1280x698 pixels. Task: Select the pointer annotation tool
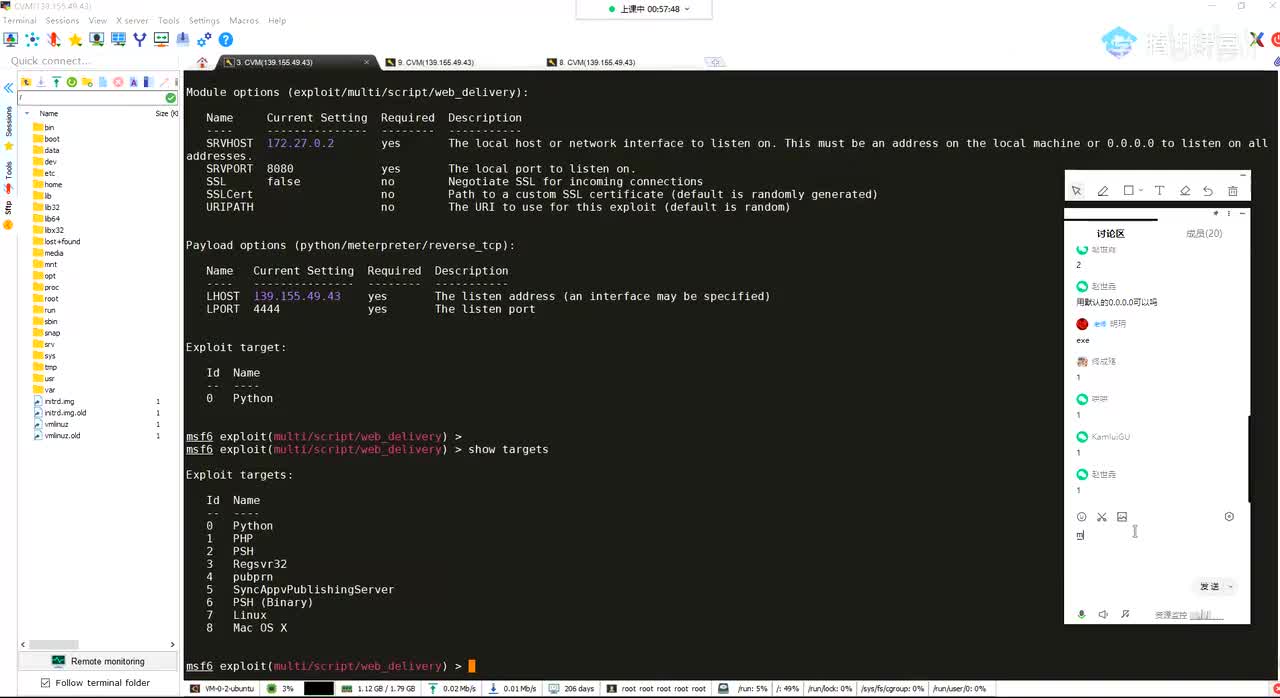tap(1077, 191)
